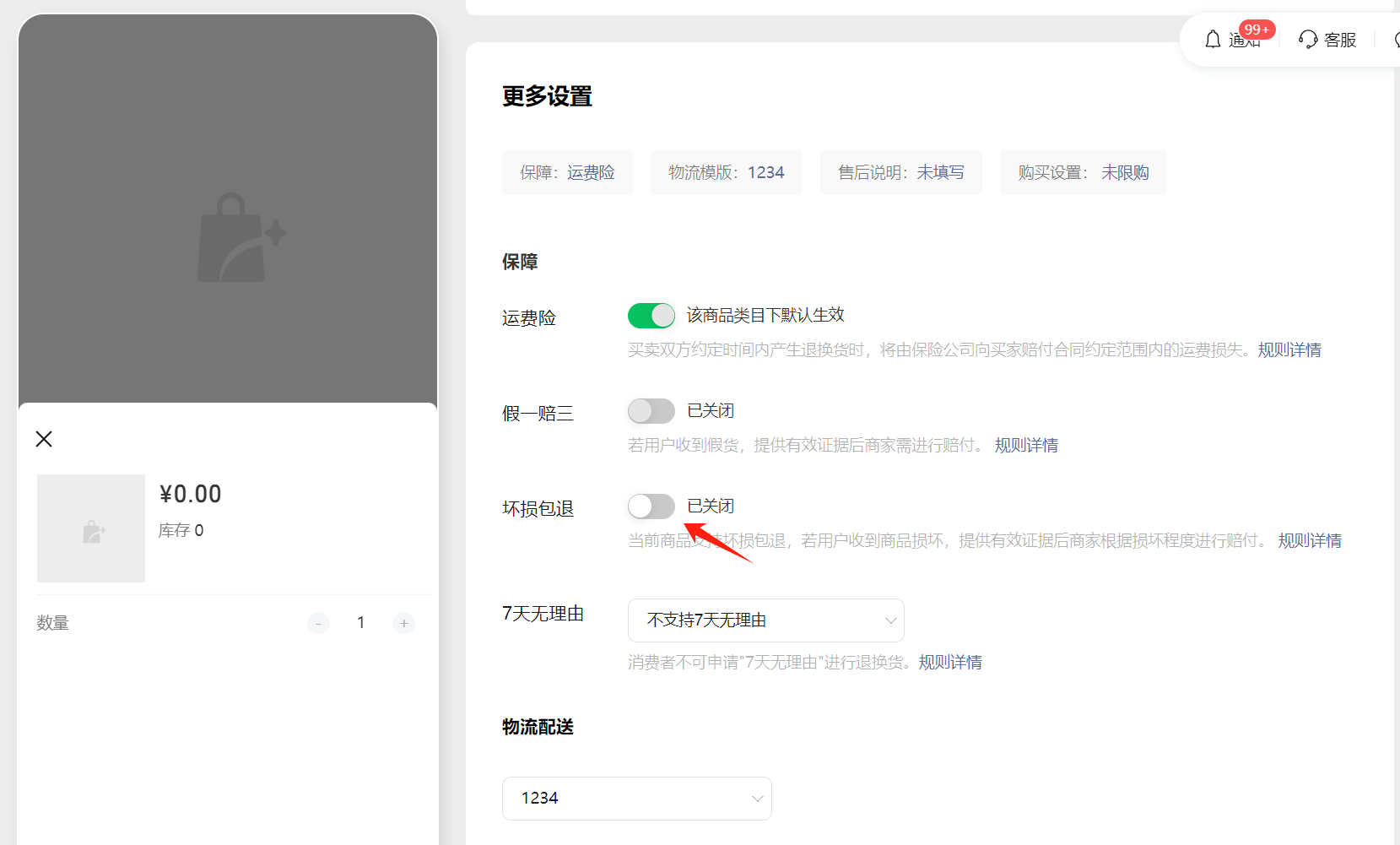
Task: Click the minus icon to decrease 数量
Action: pyautogui.click(x=318, y=623)
